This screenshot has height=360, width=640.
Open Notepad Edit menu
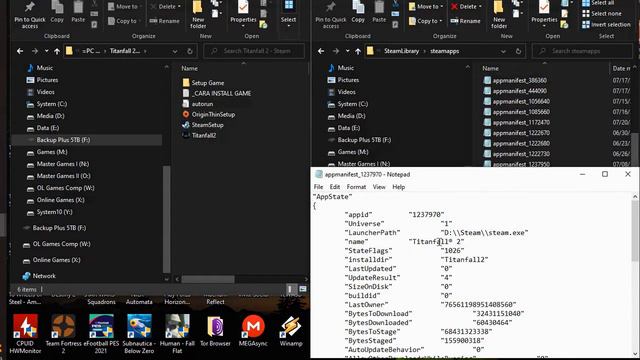335,187
